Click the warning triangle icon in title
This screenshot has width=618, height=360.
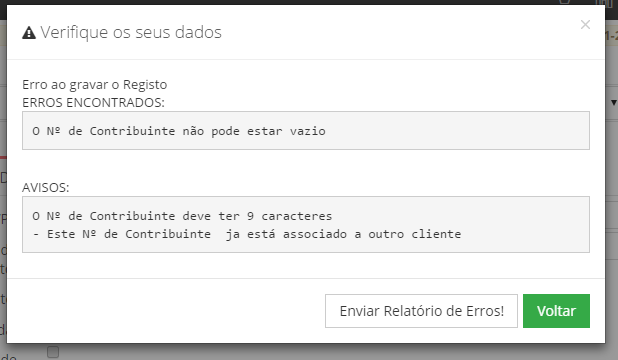pyautogui.click(x=29, y=32)
